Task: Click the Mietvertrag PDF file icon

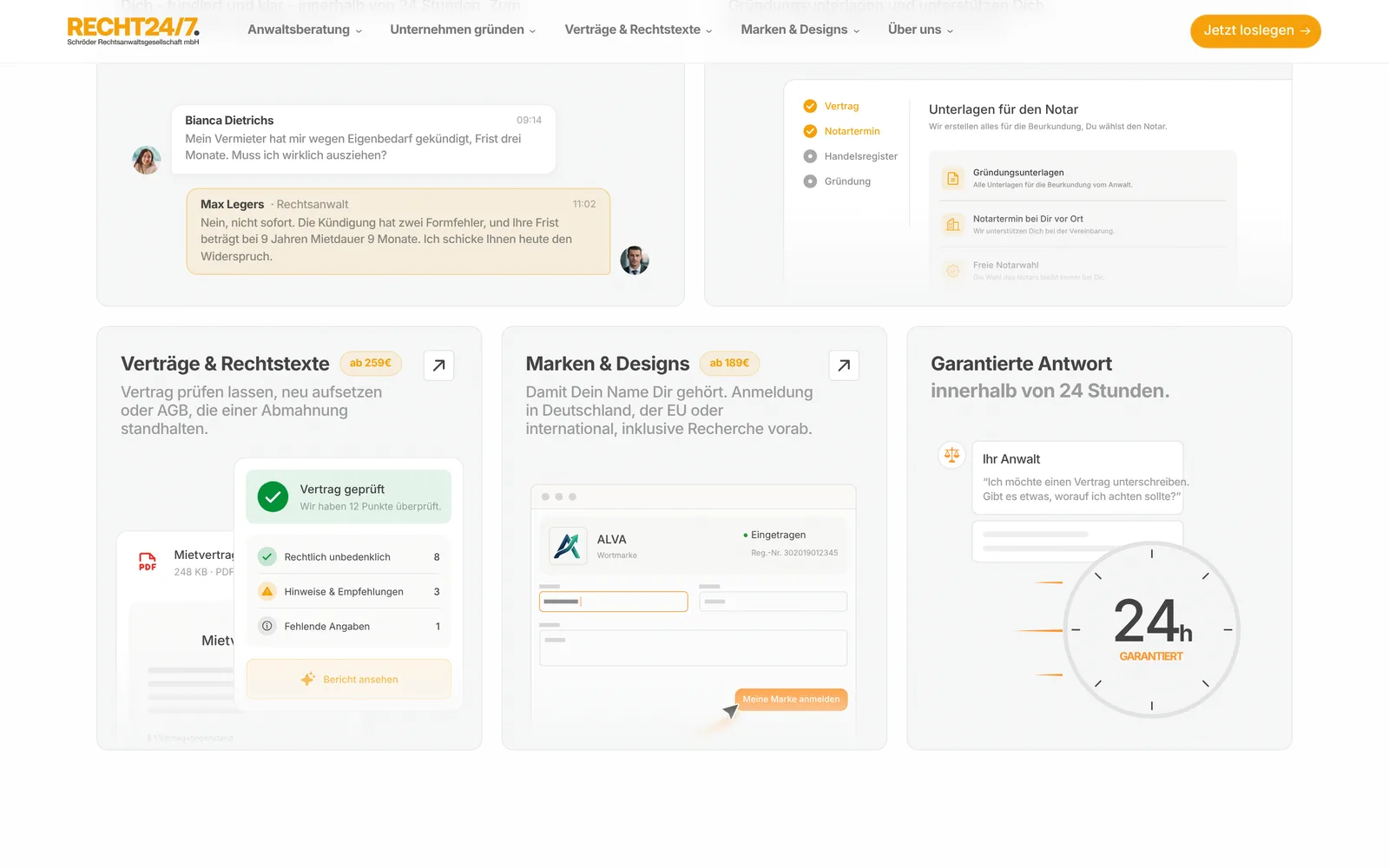Action: 148,562
